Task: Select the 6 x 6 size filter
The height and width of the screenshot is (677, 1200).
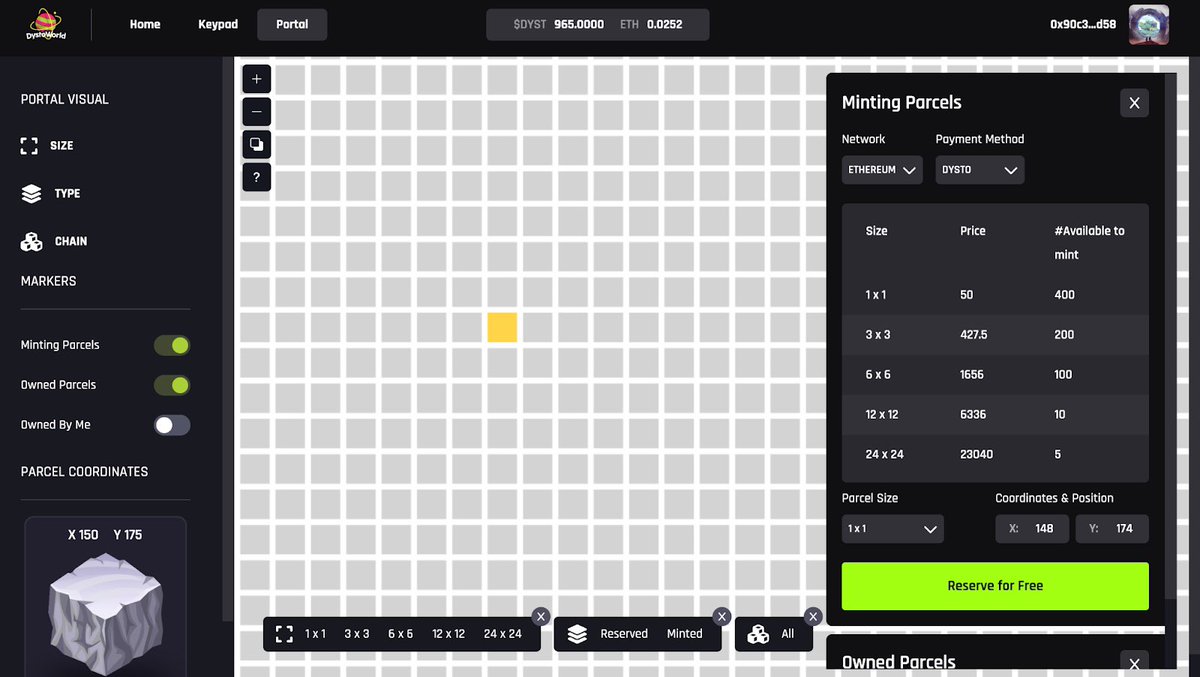Action: [400, 634]
